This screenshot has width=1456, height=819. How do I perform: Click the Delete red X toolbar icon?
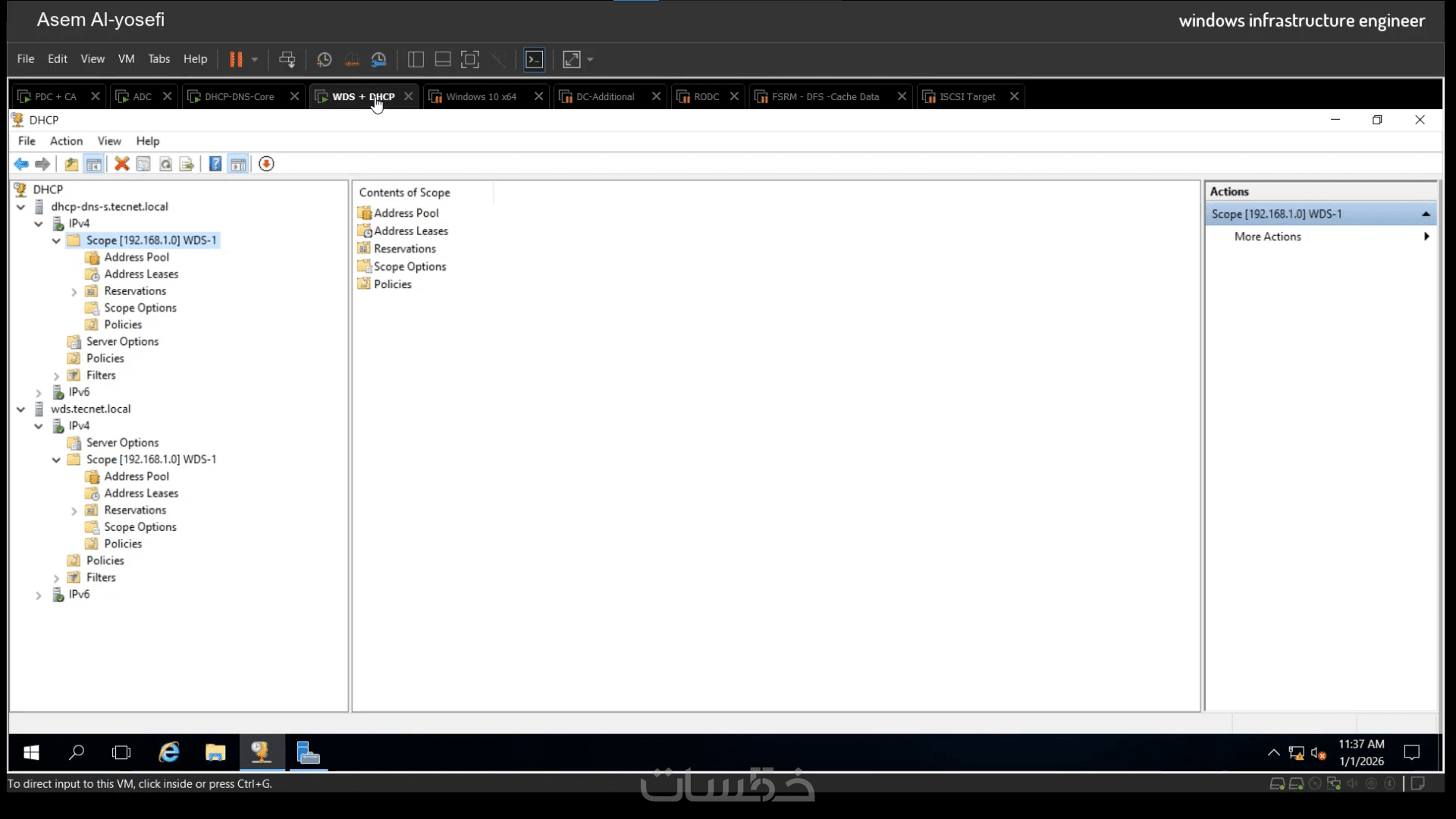[121, 164]
